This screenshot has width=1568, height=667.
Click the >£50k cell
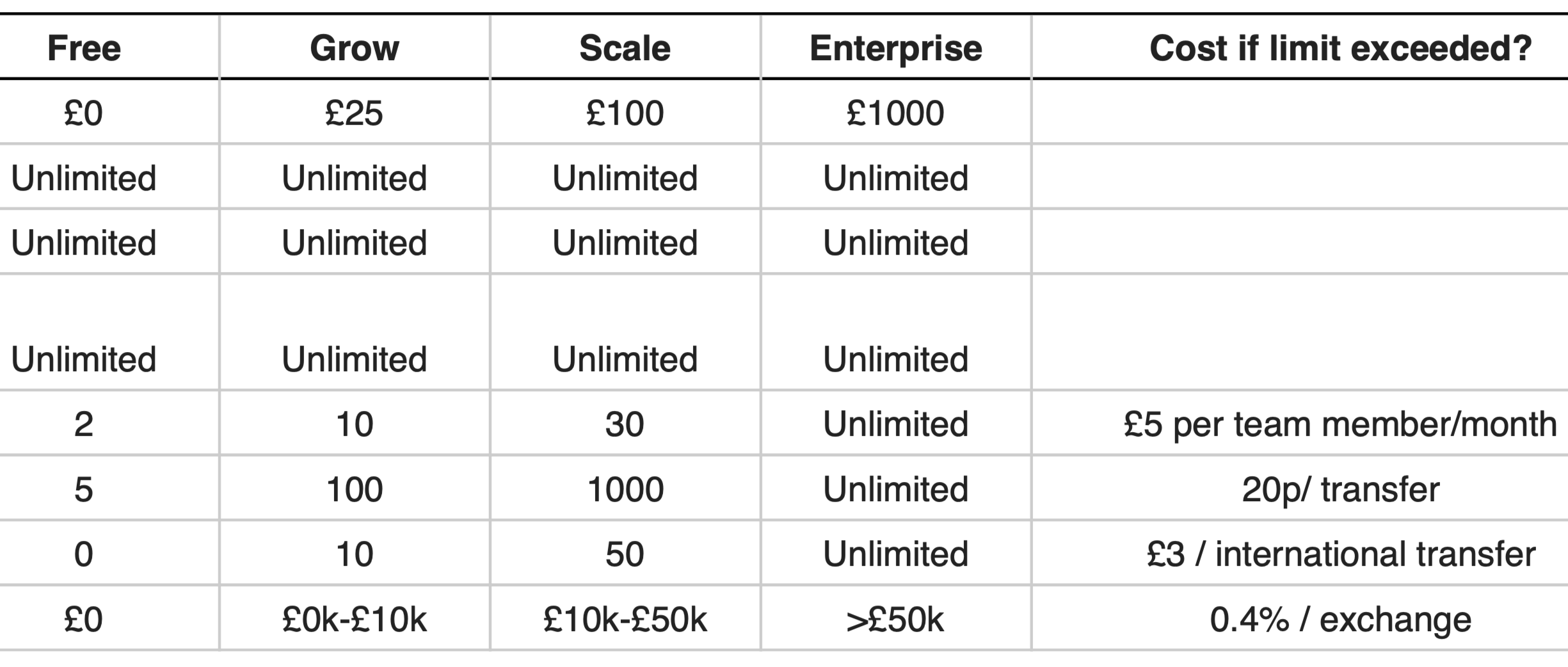pyautogui.click(x=895, y=619)
